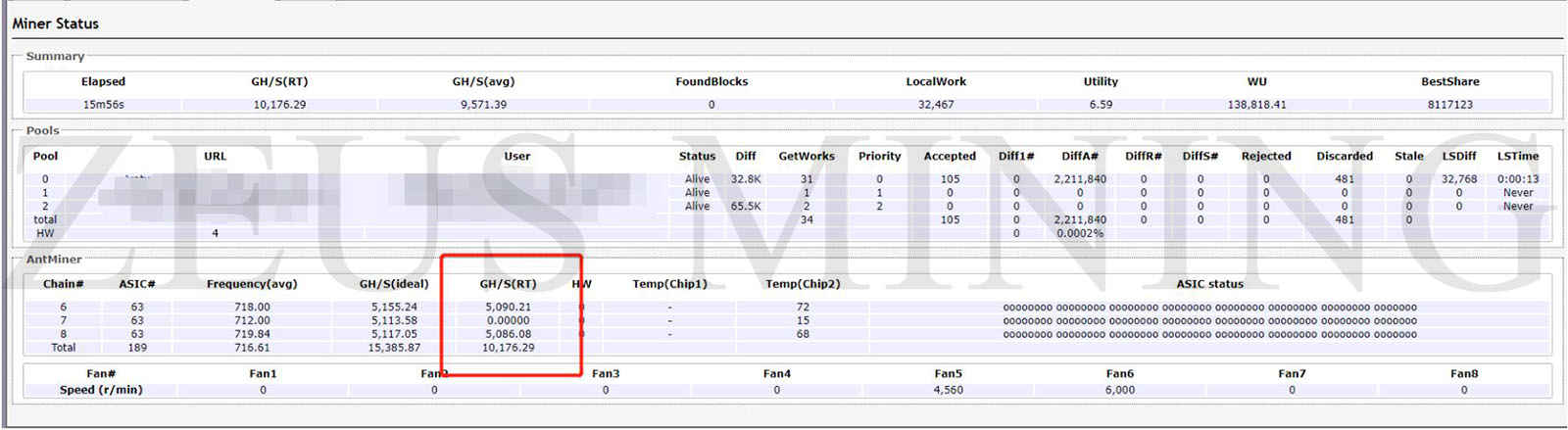
Task: Click total GetWorks value 34
Action: 807,220
